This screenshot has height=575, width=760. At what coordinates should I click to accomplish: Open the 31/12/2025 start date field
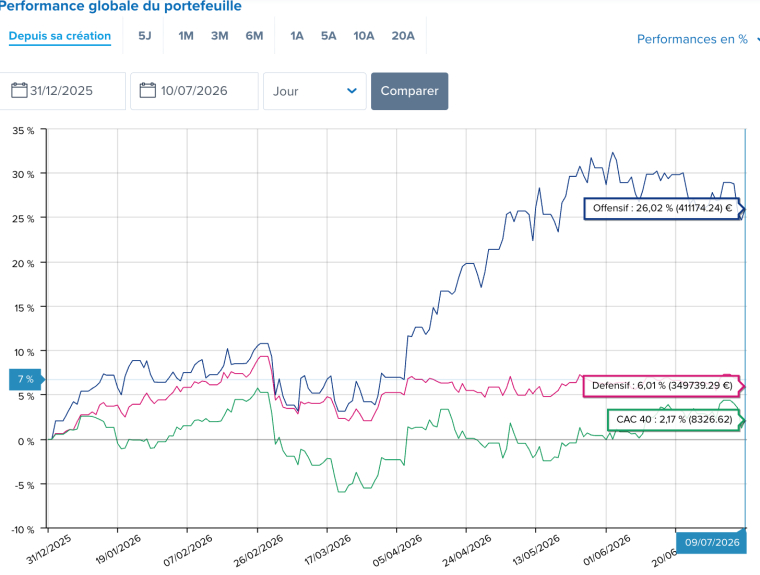click(x=62, y=91)
